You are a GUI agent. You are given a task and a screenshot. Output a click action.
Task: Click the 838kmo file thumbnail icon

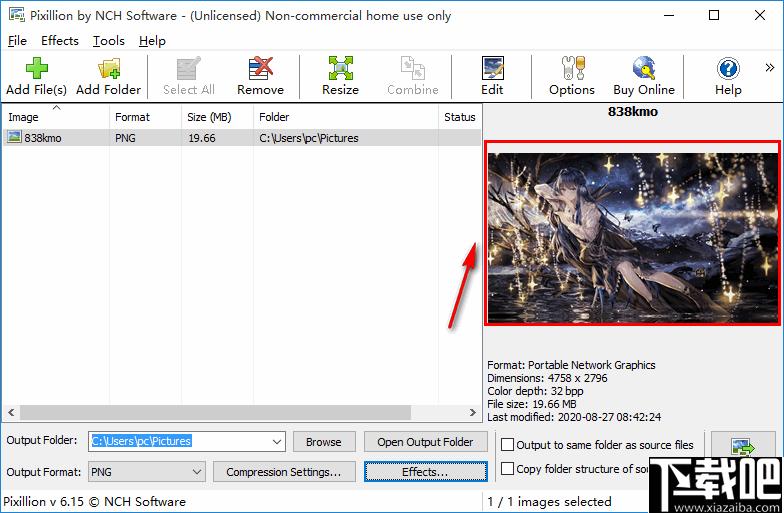click(14, 138)
